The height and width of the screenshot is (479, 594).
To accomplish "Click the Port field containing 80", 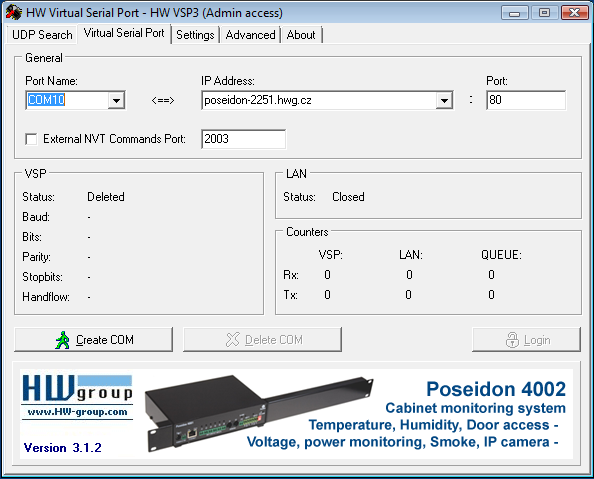I will [526, 100].
